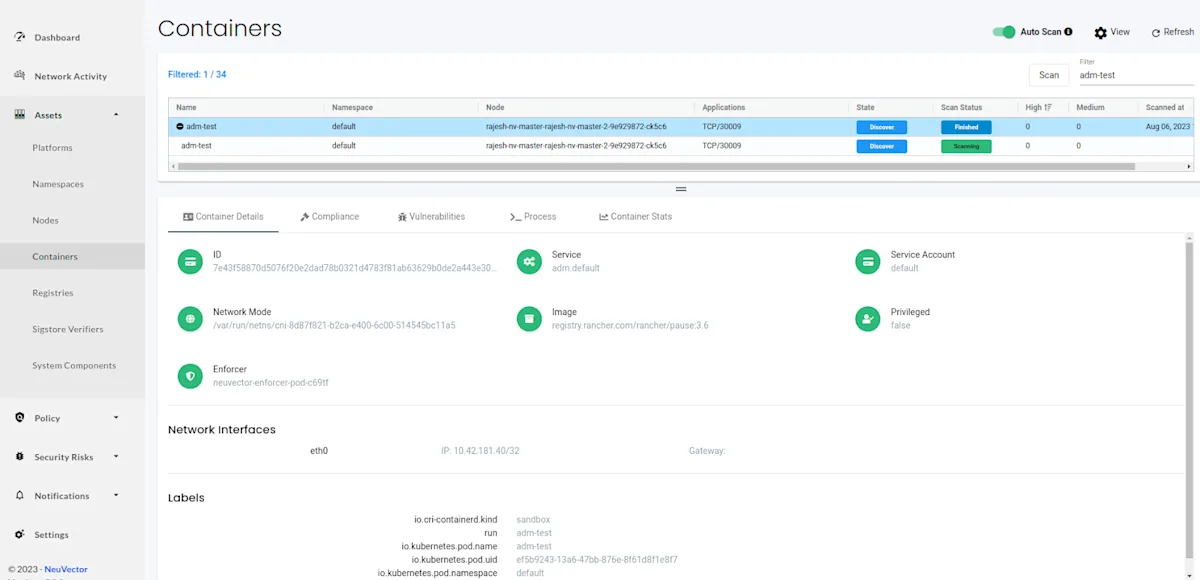Image resolution: width=1200 pixels, height=580 pixels.
Task: Select Containers in the sidebar
Action: tap(72, 256)
